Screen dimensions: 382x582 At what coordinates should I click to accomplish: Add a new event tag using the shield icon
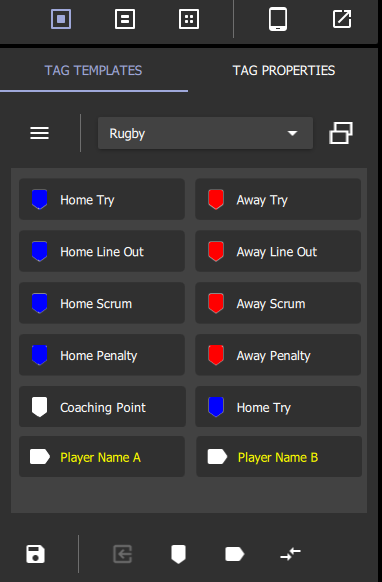coord(179,554)
